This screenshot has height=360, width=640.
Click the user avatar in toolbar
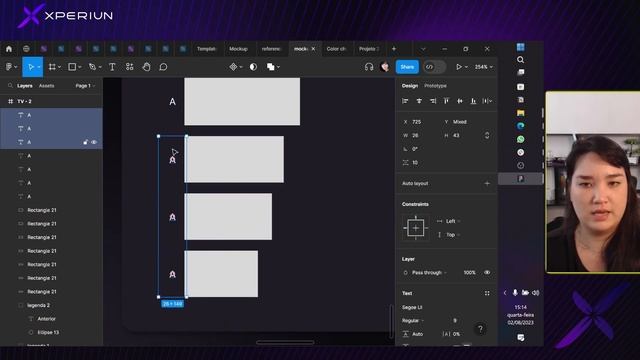point(384,67)
